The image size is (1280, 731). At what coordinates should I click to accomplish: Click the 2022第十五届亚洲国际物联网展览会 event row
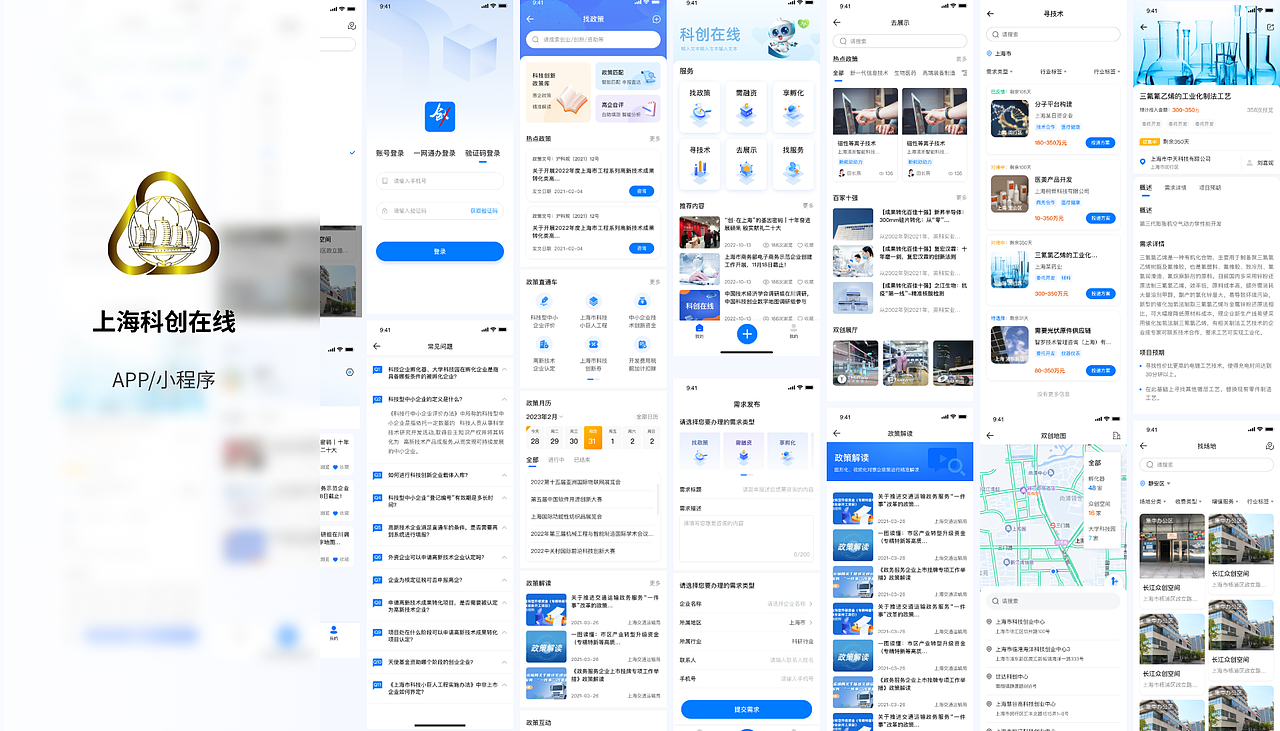coord(593,481)
